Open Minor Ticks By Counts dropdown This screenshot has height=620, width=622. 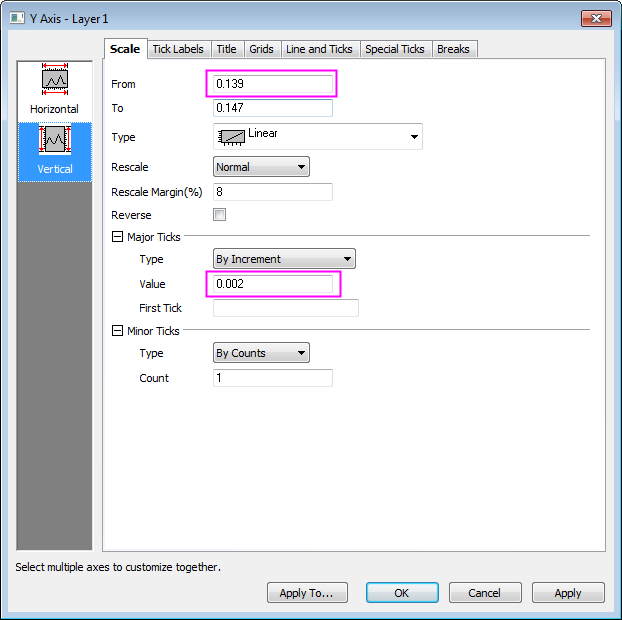[261, 353]
